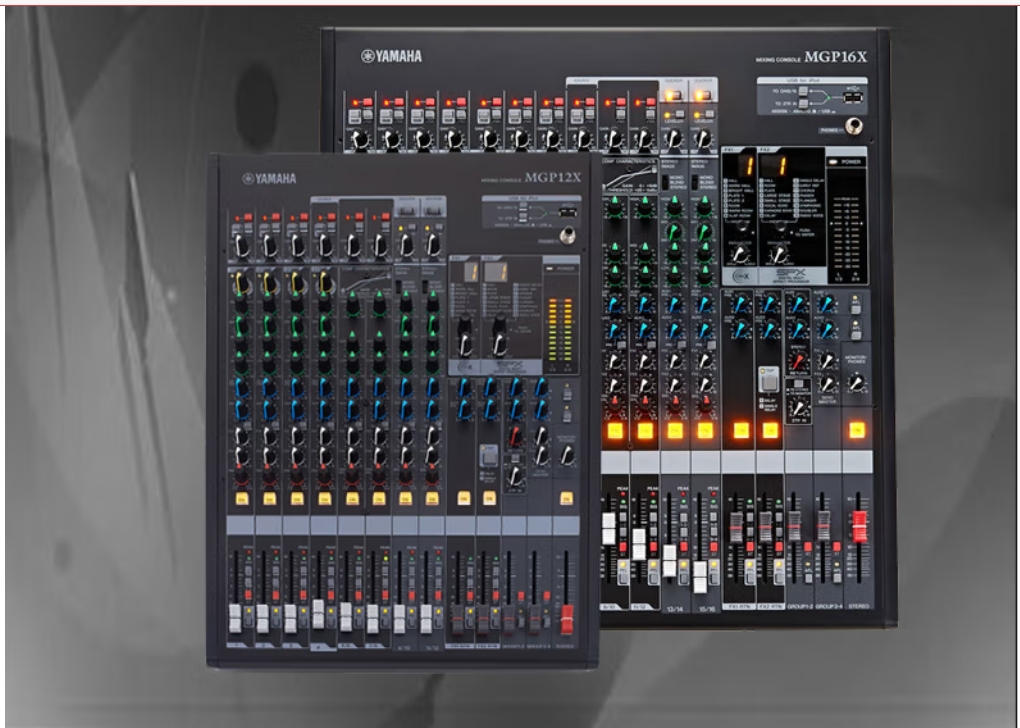Click the 13/14 channel fader on MGP16X
Screen dimensions: 1020x728
coord(669,561)
